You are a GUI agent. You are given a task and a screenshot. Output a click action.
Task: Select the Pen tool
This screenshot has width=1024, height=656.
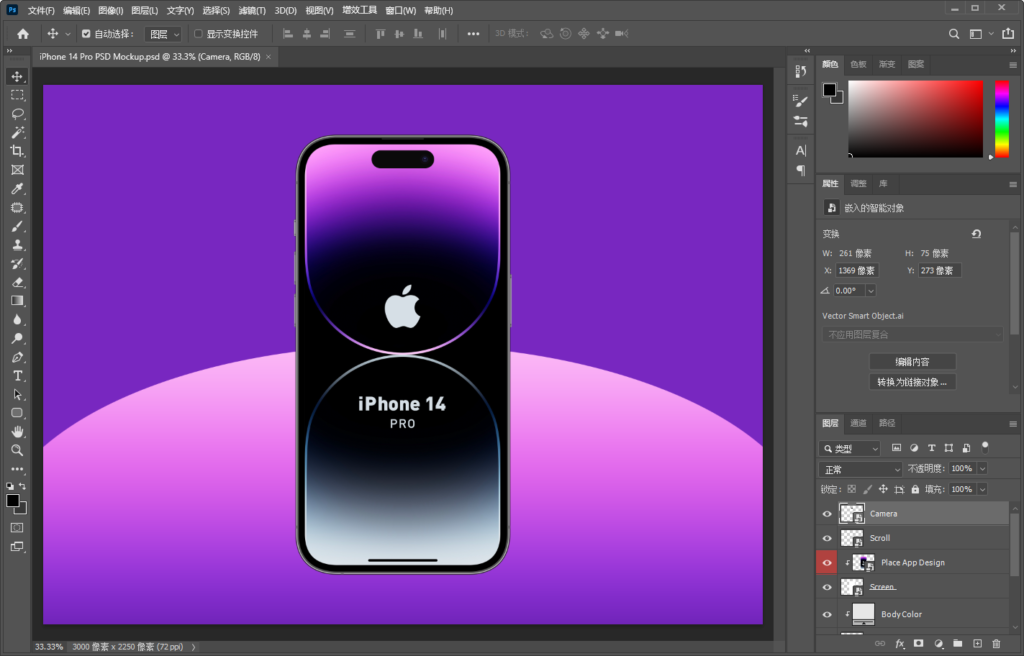(x=17, y=357)
